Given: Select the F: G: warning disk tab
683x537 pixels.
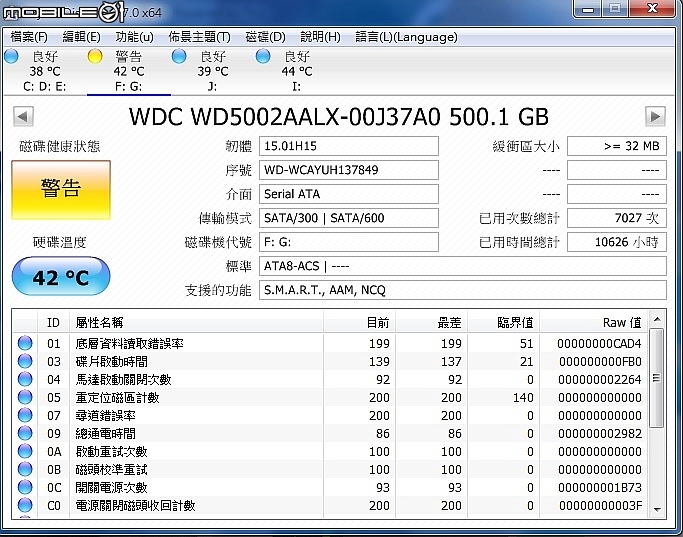Looking at the screenshot, I should coord(128,71).
